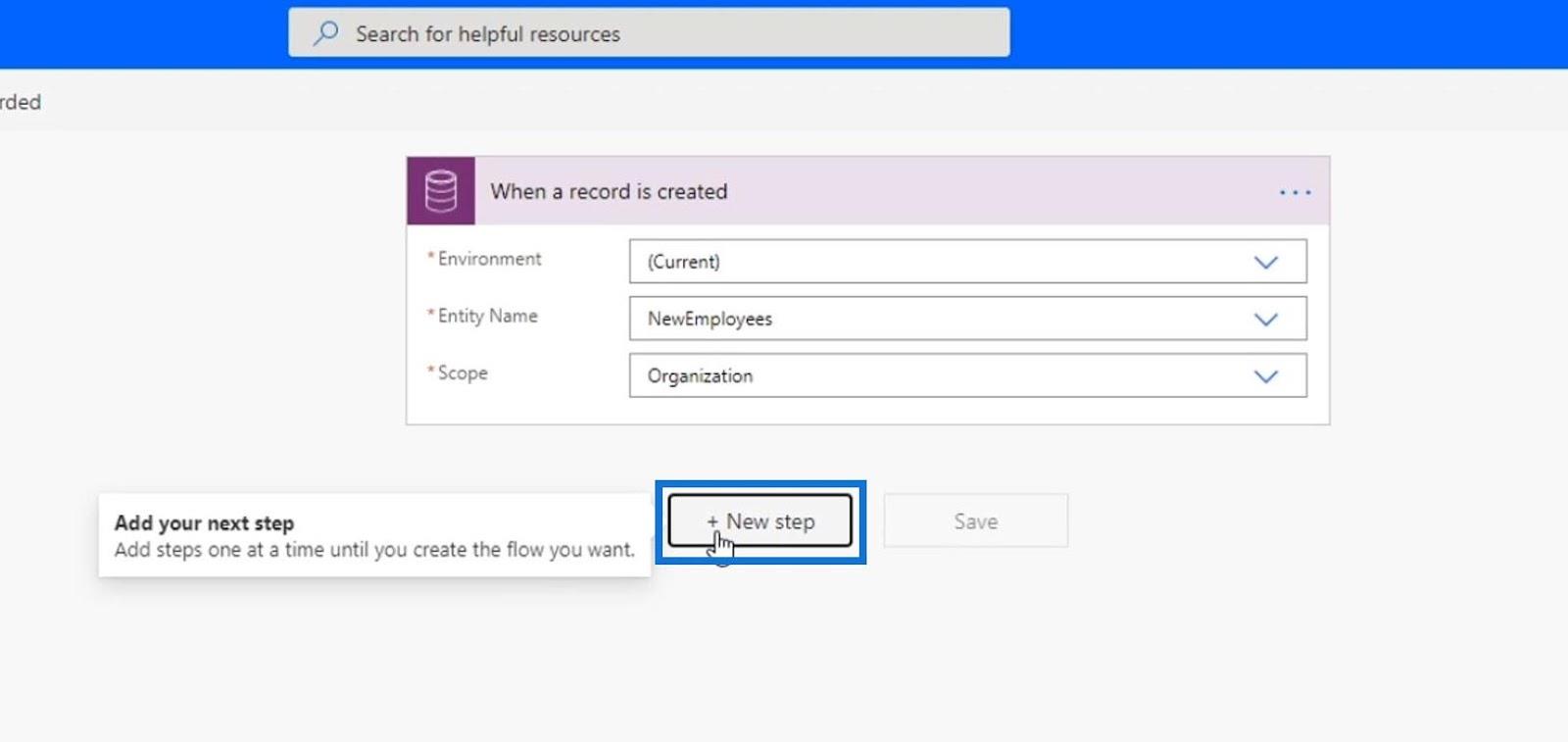Expand the Environment chevron arrow
1568x742 pixels.
[1266, 262]
